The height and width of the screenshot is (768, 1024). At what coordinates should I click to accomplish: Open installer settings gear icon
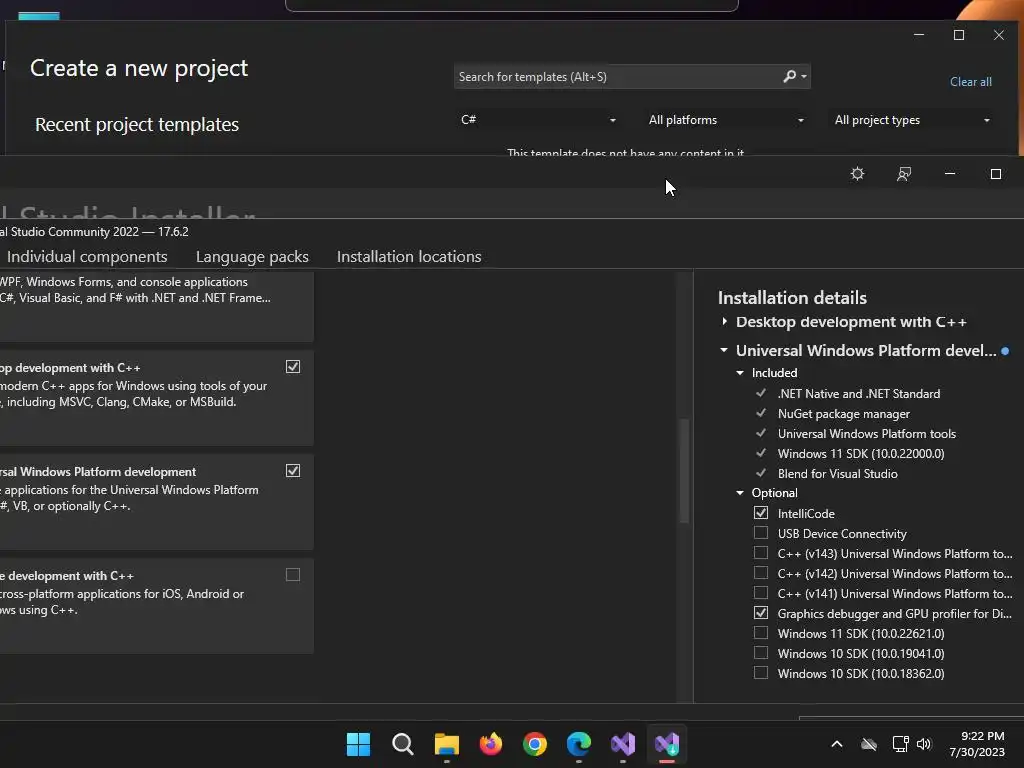[x=857, y=174]
